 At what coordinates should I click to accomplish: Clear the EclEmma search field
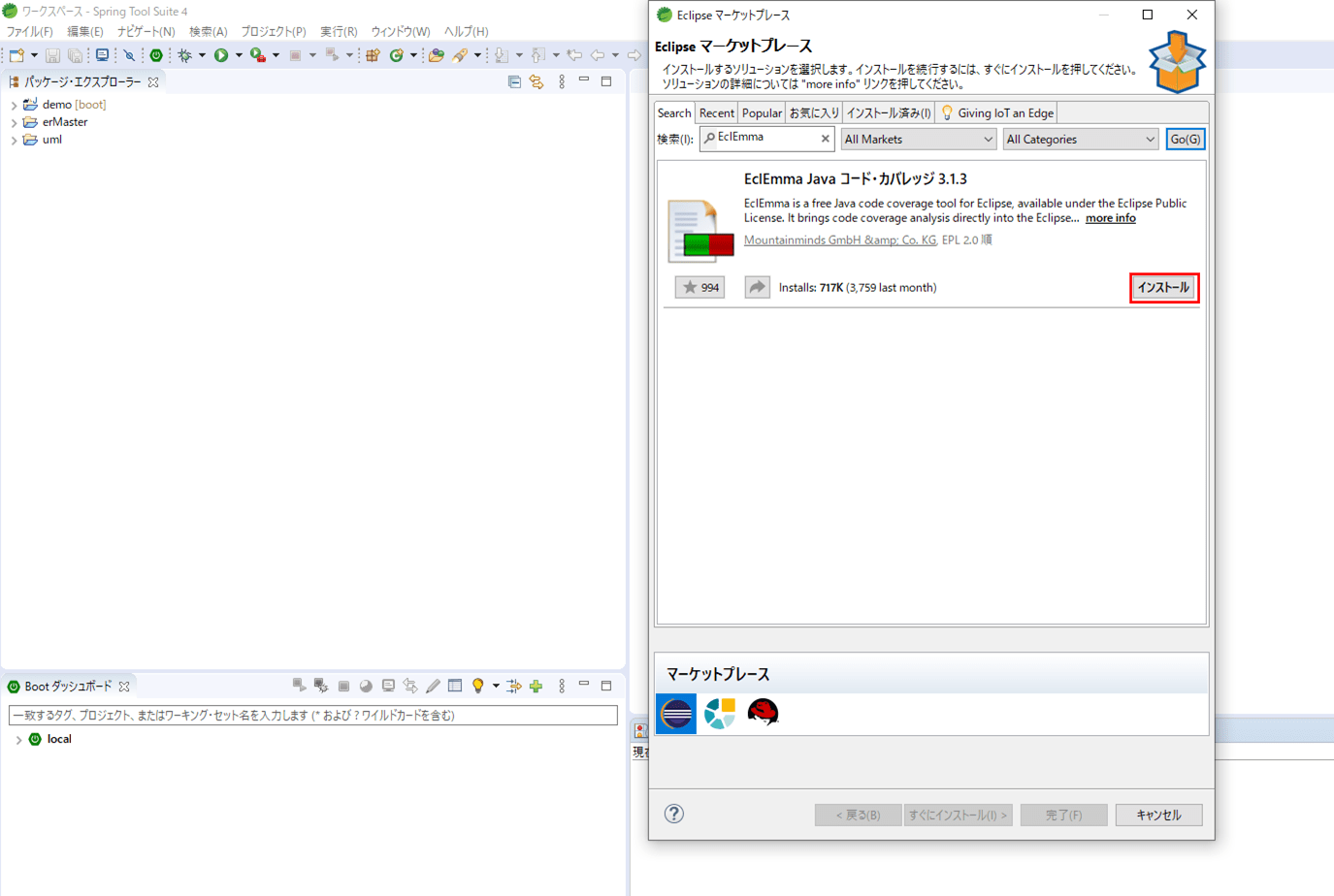point(826,140)
